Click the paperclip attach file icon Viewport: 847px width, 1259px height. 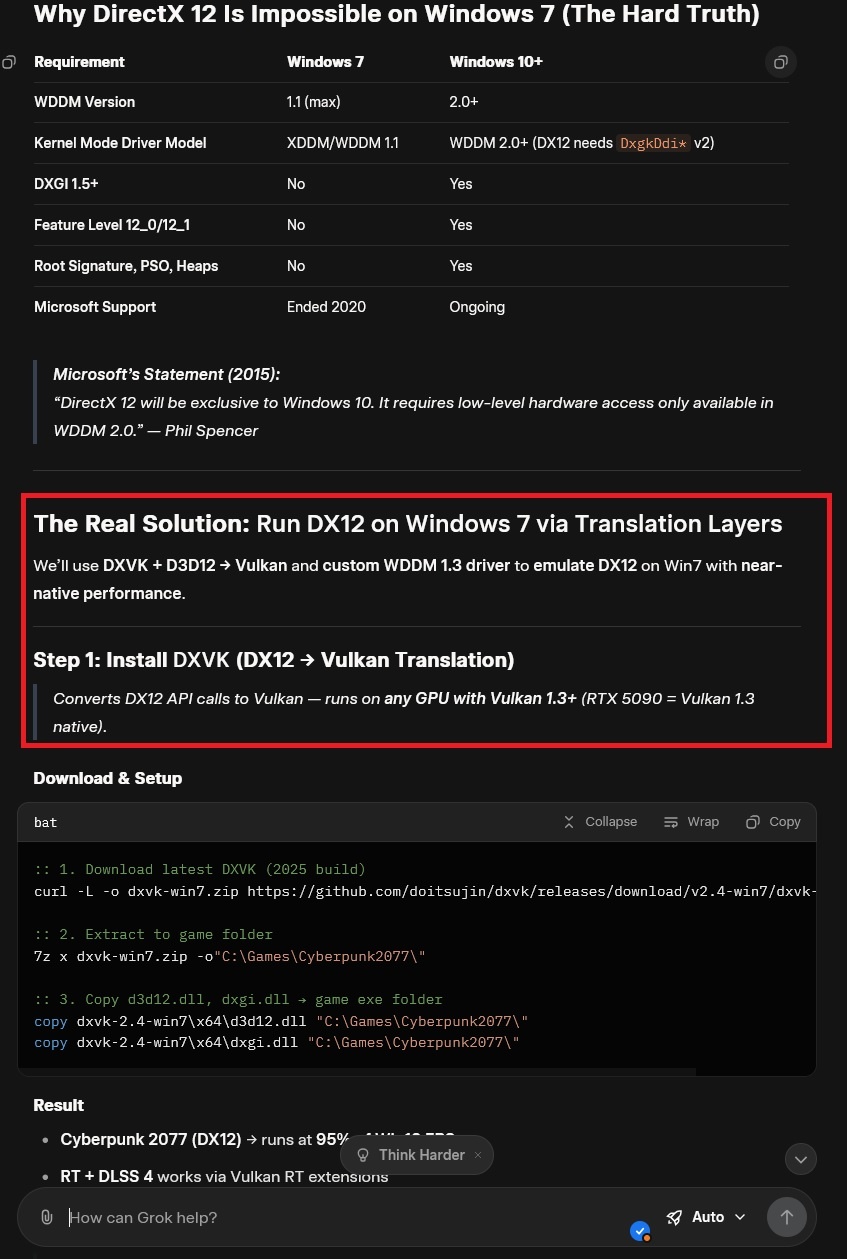46,1217
